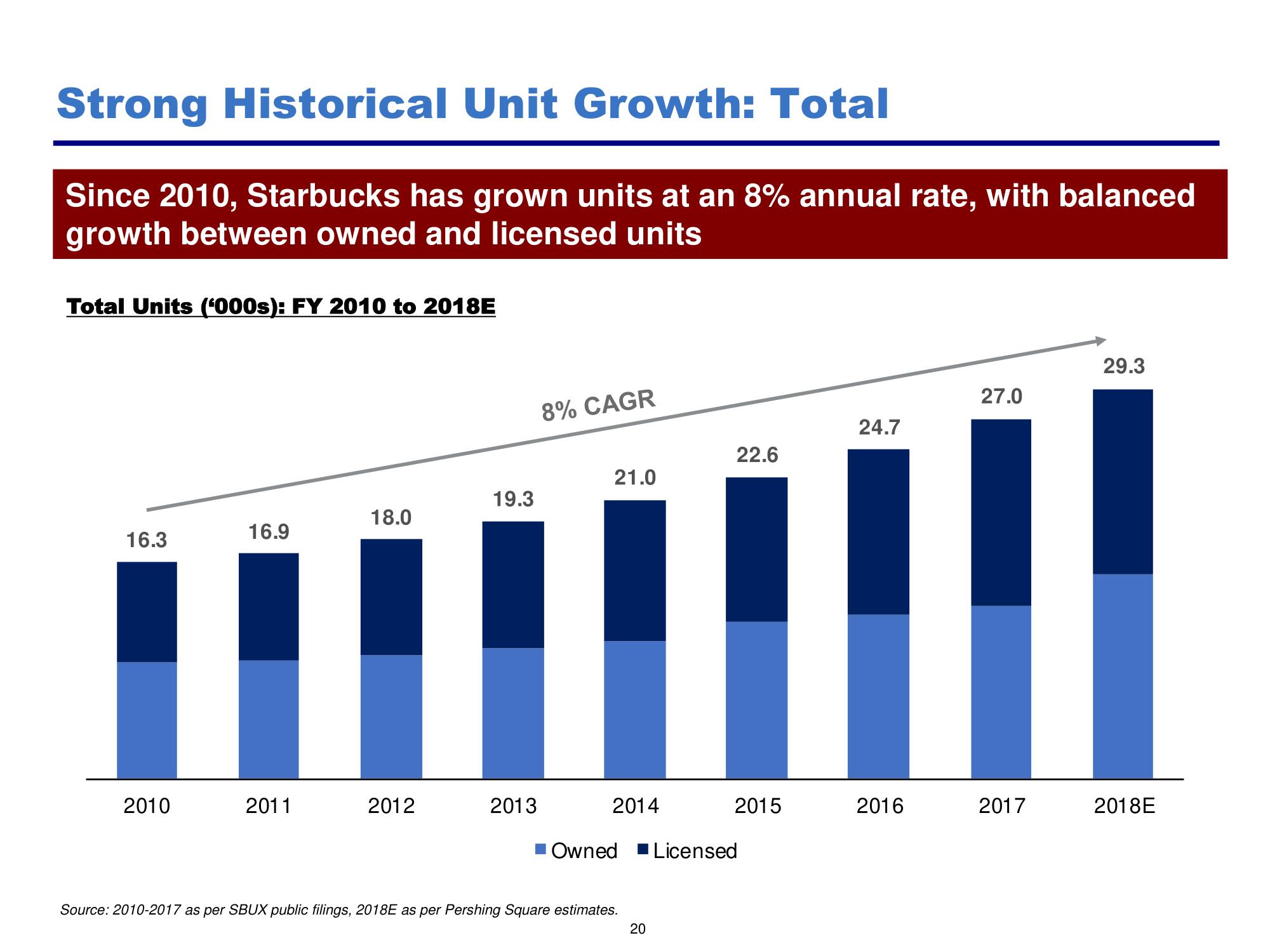Viewport: 1270px width, 952px height.
Task: Select the Licensed segment of the 2014 bar
Action: (635, 571)
